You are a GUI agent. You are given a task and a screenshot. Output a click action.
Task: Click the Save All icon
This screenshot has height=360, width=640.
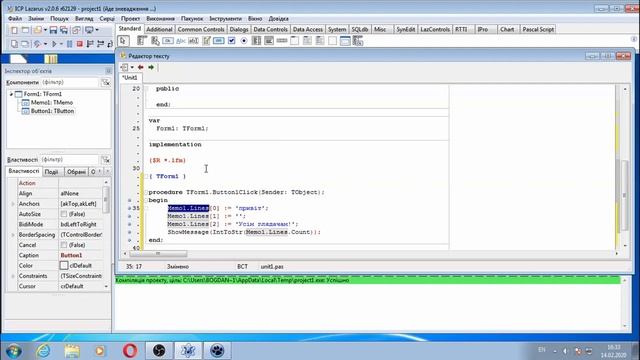pos(64,30)
